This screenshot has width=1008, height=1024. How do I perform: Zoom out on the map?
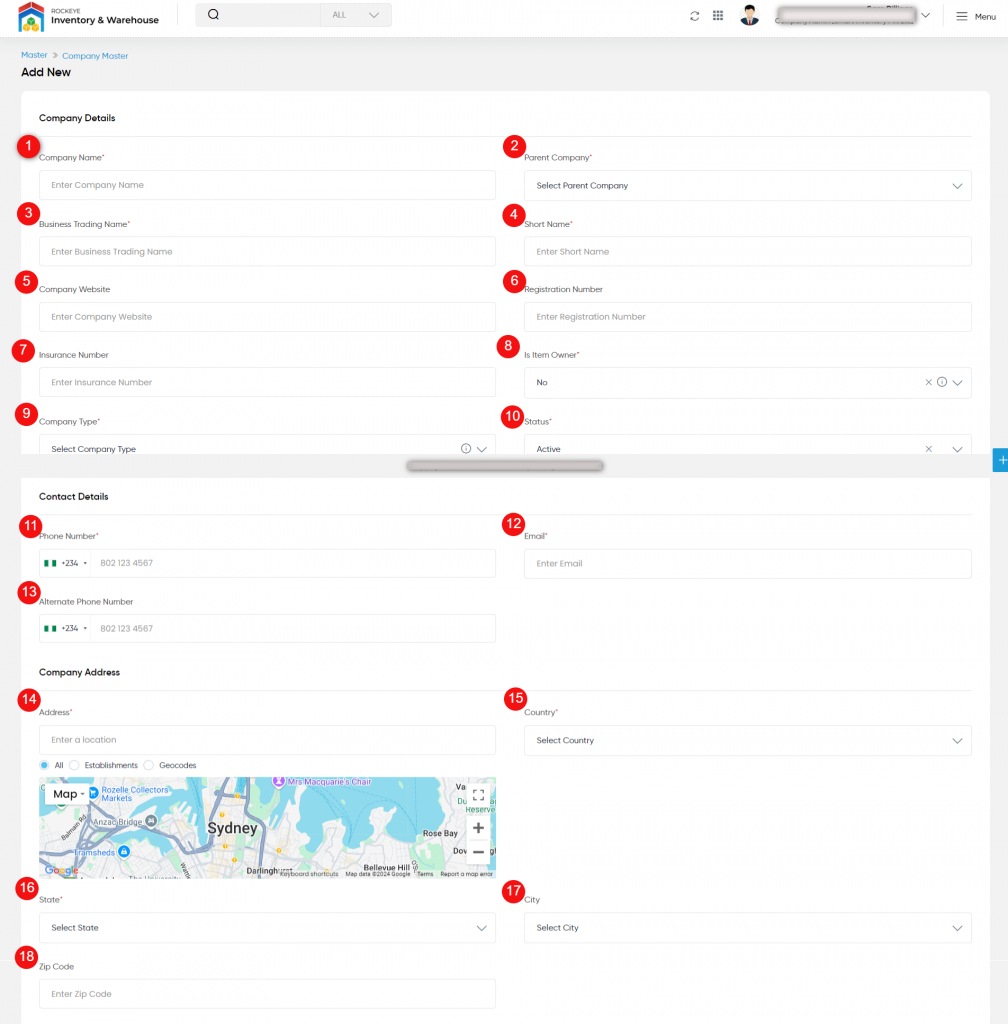click(479, 852)
